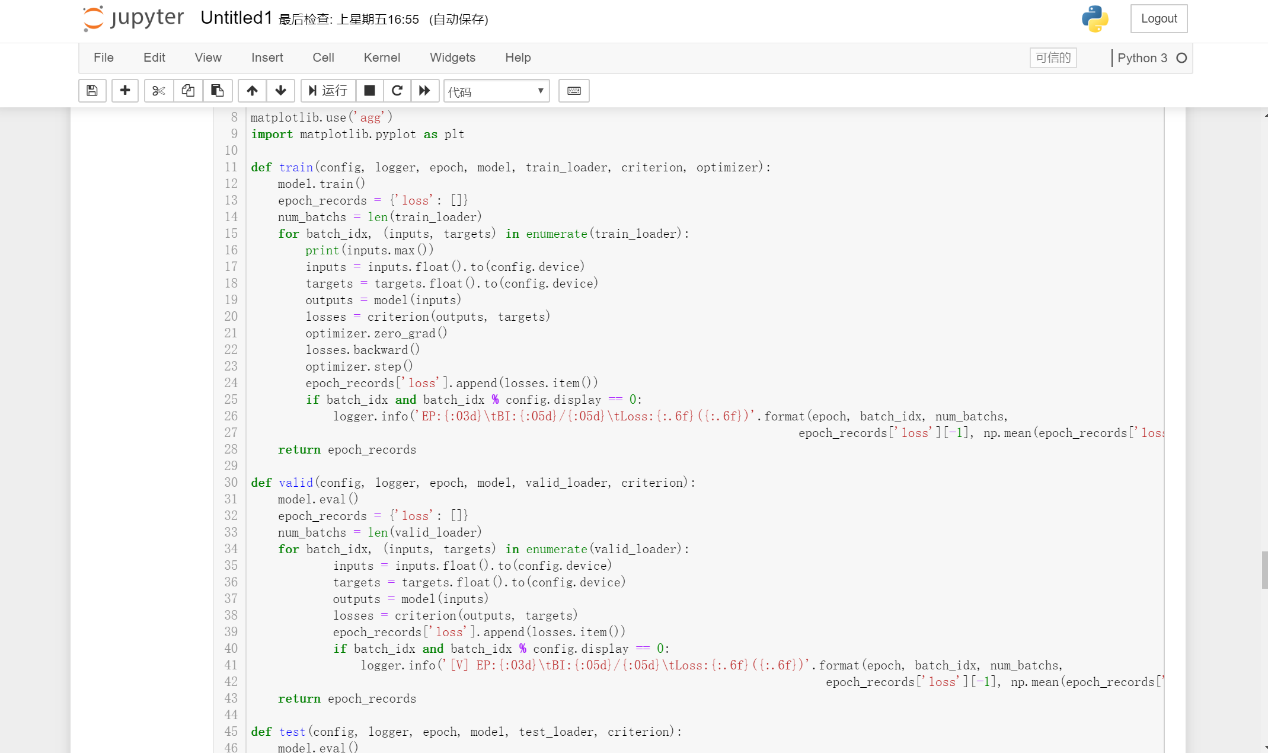Image resolution: width=1268 pixels, height=753 pixels.
Task: Place cursor in matplotlib.use('agg') line
Action: pos(322,117)
